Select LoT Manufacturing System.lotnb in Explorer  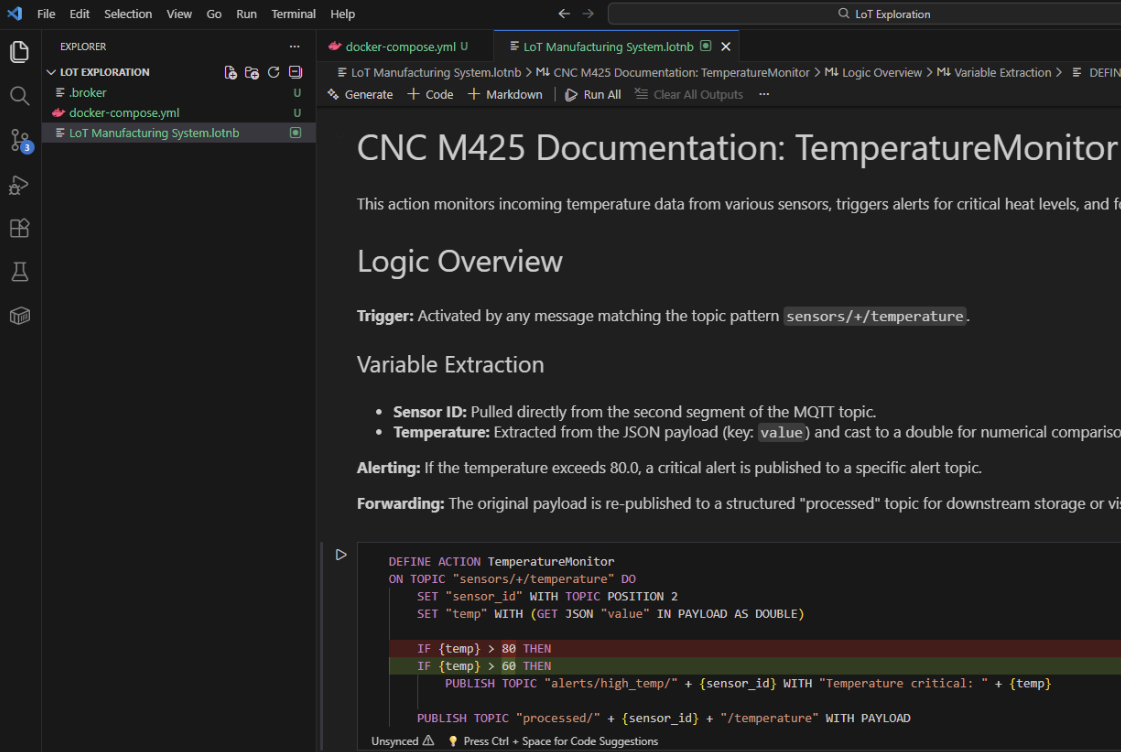(x=179, y=133)
